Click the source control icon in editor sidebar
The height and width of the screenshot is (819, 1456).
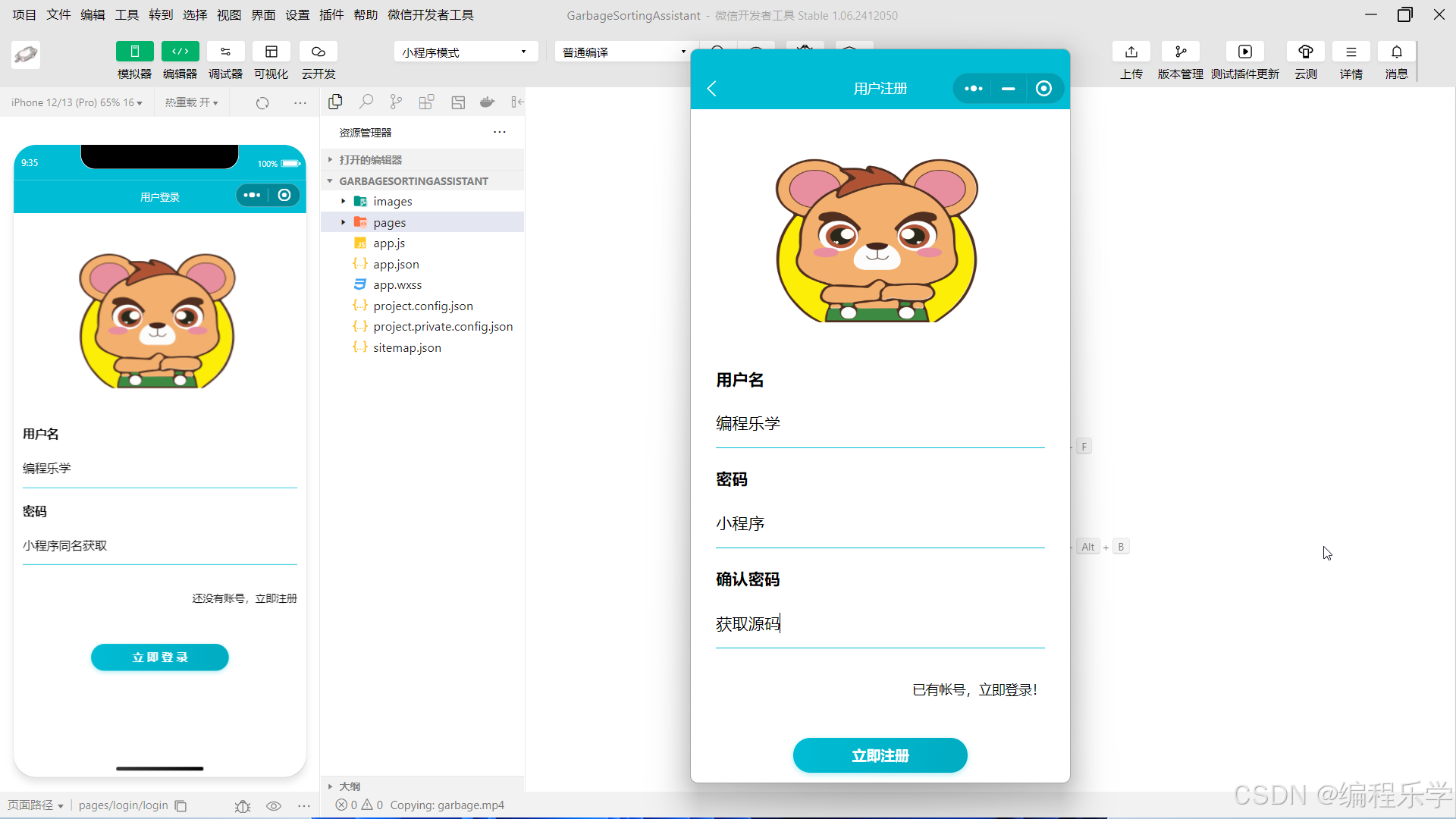[x=396, y=102]
